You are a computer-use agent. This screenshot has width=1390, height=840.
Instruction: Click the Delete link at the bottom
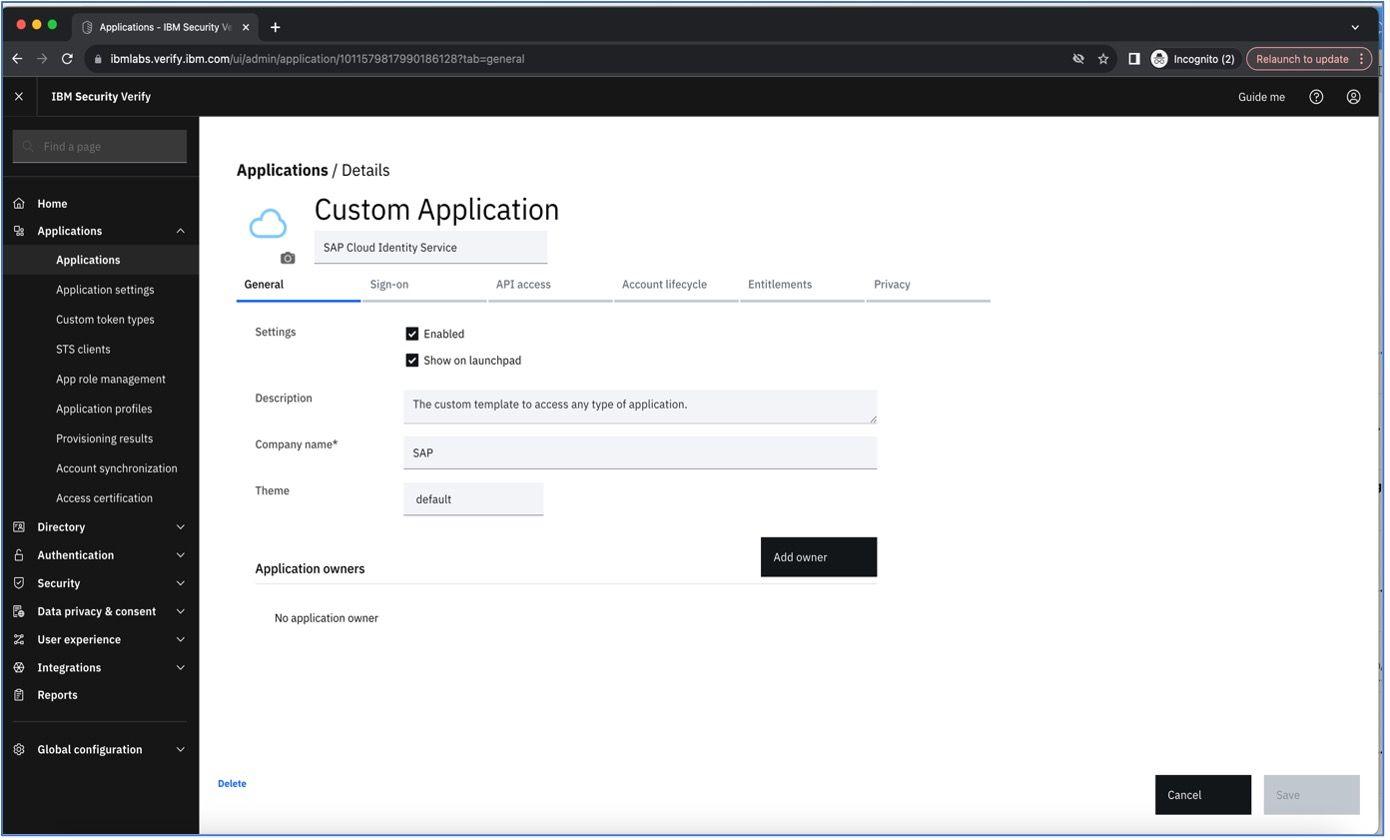(x=231, y=783)
